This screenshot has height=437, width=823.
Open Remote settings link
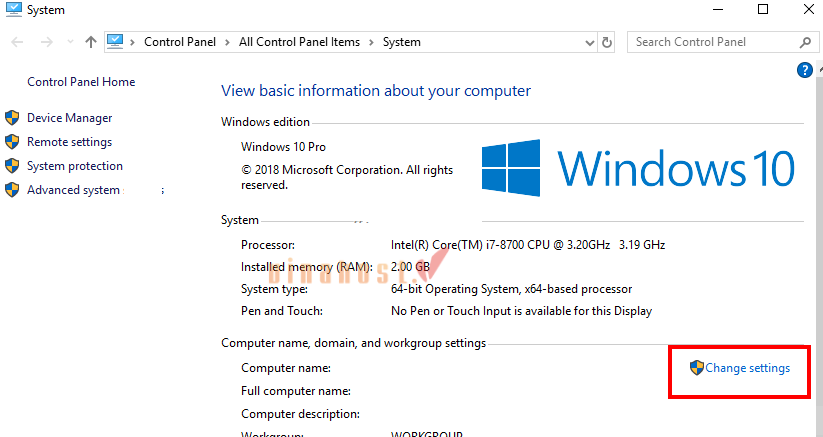point(69,142)
